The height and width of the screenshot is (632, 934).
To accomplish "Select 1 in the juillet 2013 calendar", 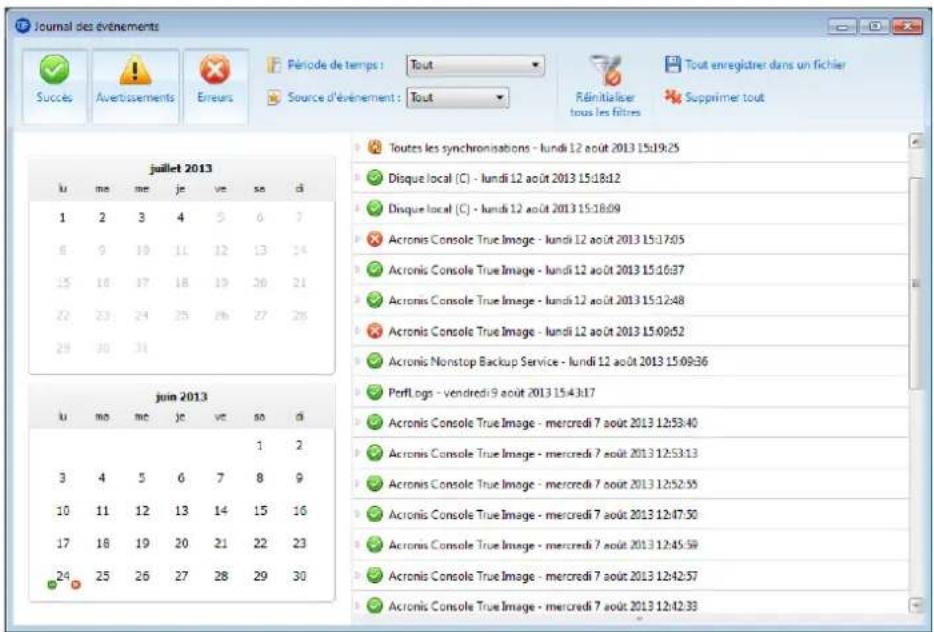I will [63, 217].
